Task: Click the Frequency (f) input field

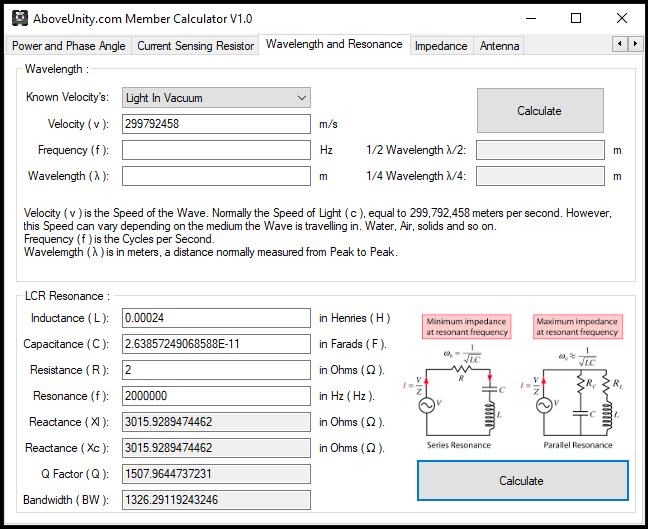Action: point(216,150)
